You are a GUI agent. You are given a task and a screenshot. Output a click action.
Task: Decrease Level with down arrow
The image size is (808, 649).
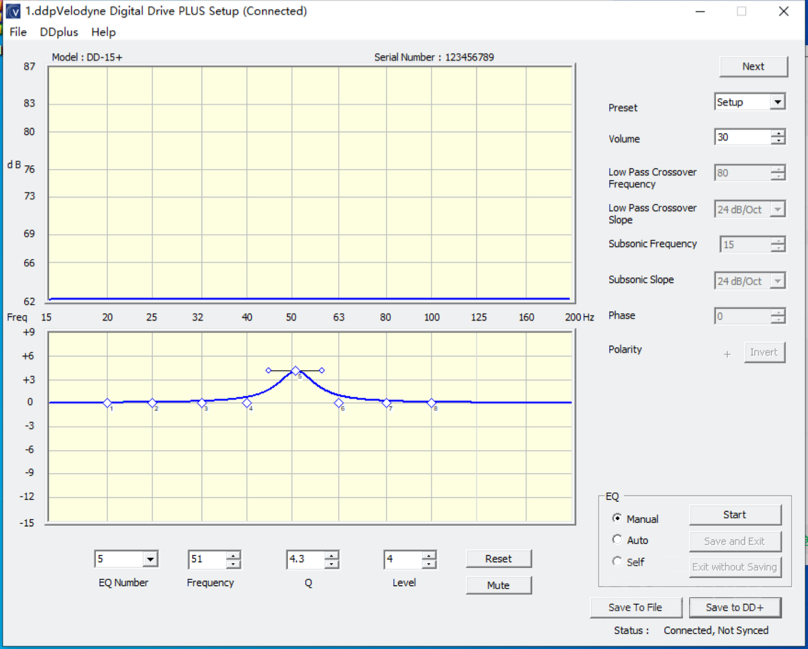(x=429, y=563)
